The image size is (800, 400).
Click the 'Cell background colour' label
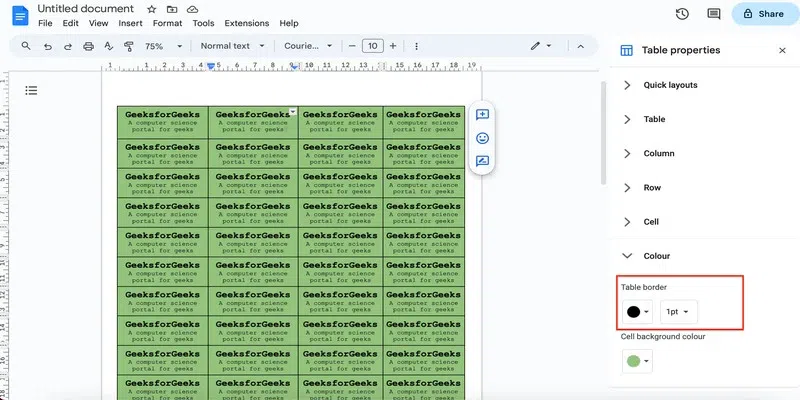(x=663, y=337)
